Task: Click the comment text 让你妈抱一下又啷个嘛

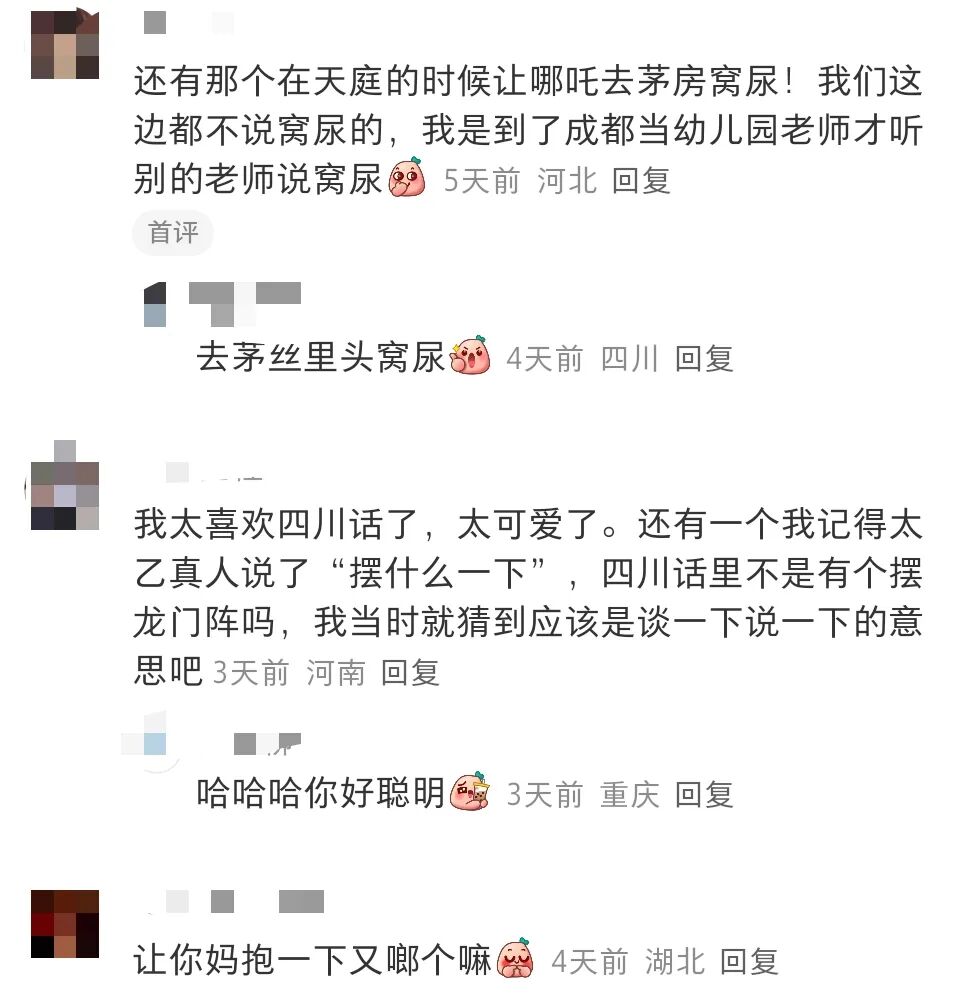Action: pyautogui.click(x=312, y=961)
